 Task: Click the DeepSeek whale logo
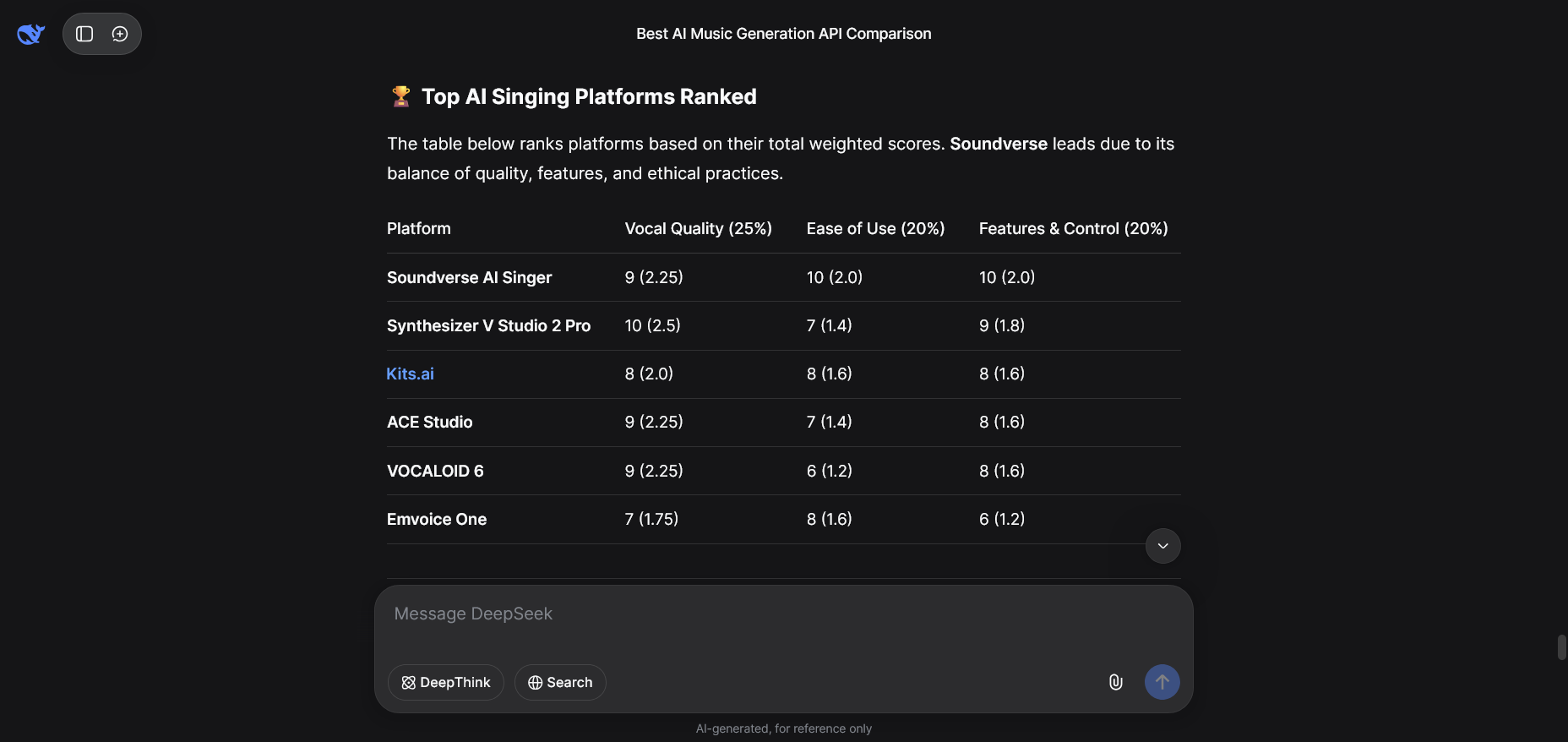31,34
